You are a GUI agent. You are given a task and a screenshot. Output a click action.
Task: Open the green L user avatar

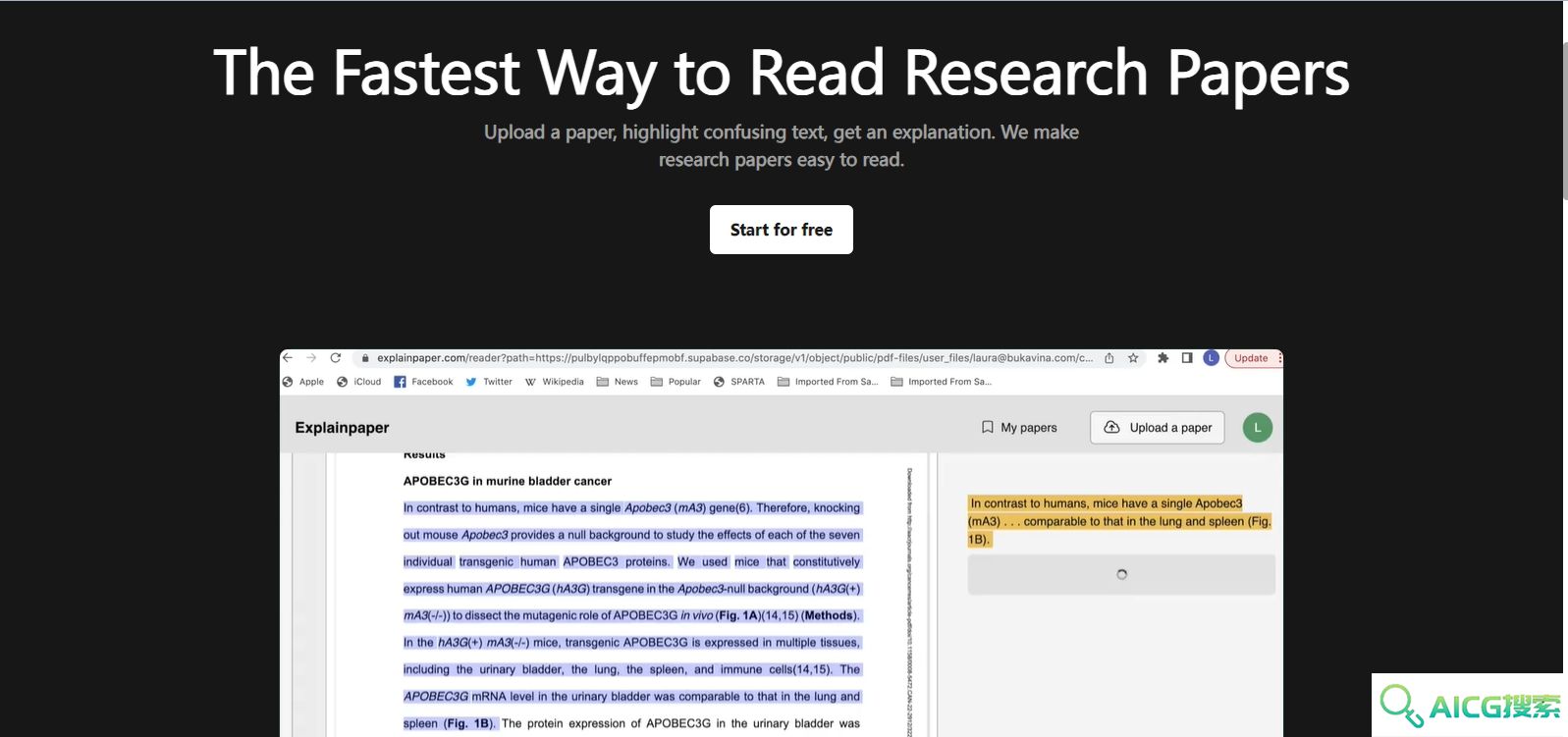coord(1258,428)
